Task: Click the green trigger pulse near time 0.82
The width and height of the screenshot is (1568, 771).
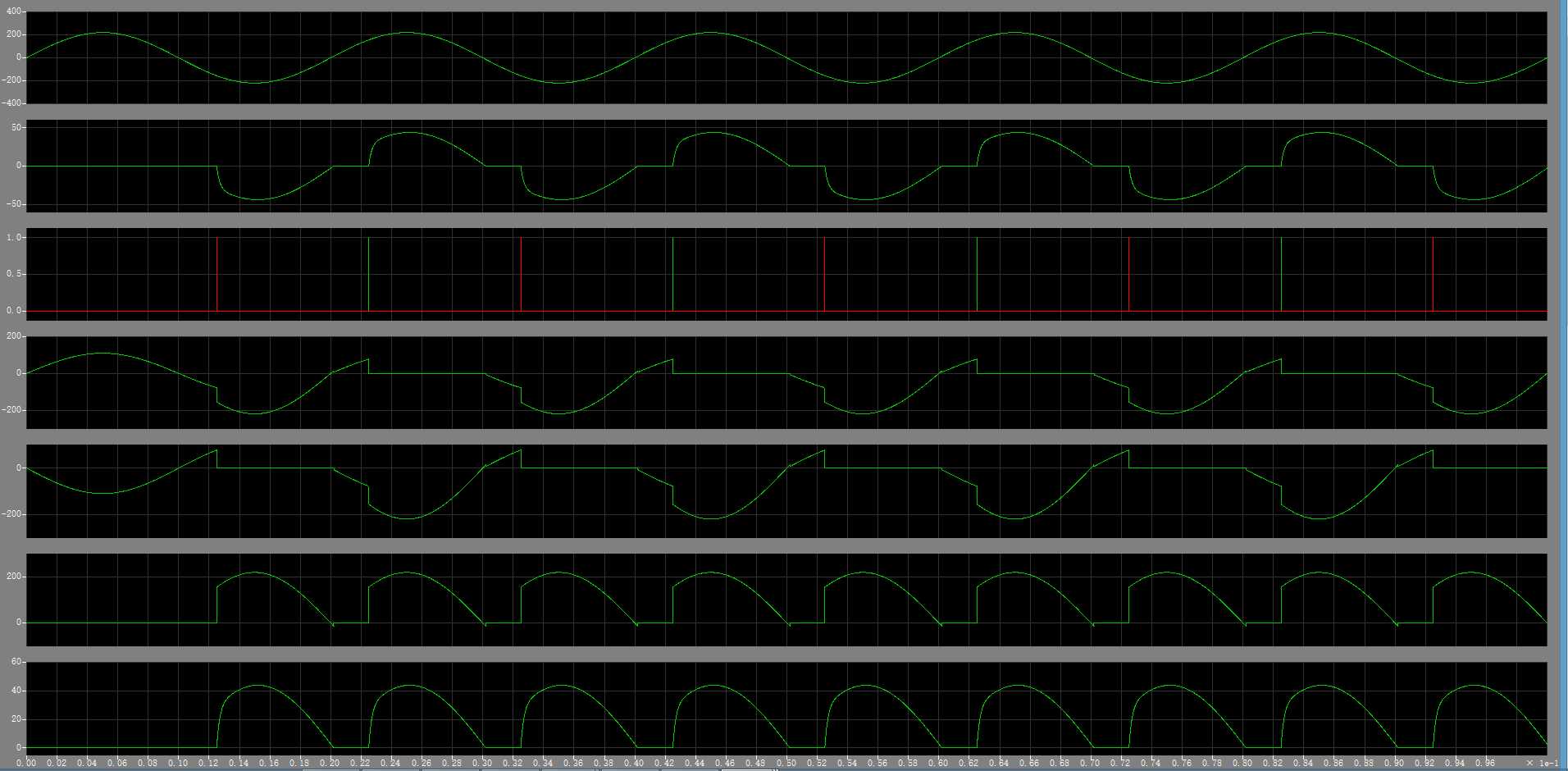Action: click(1281, 274)
